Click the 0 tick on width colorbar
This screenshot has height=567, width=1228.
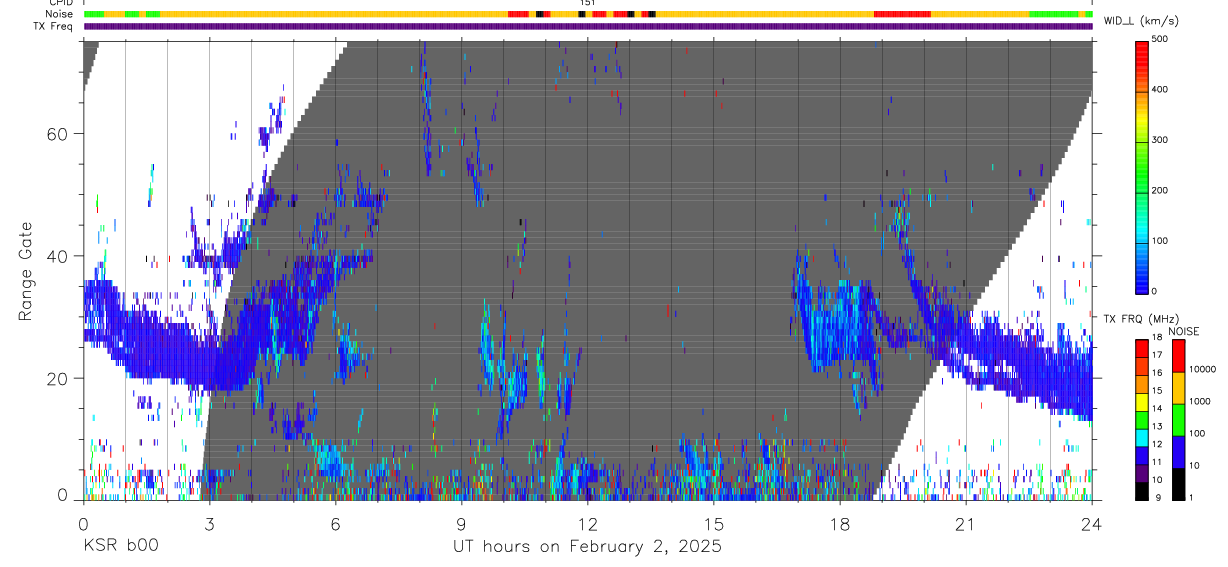point(1155,291)
